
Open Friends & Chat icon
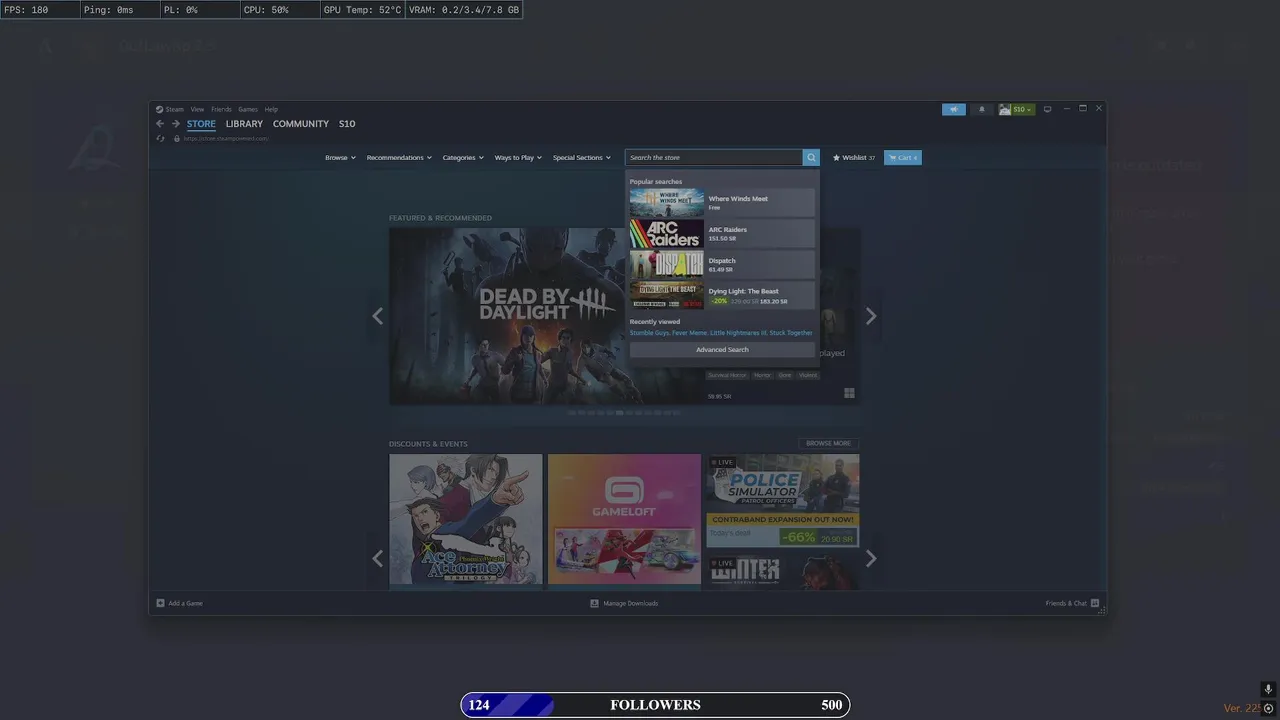[1095, 603]
